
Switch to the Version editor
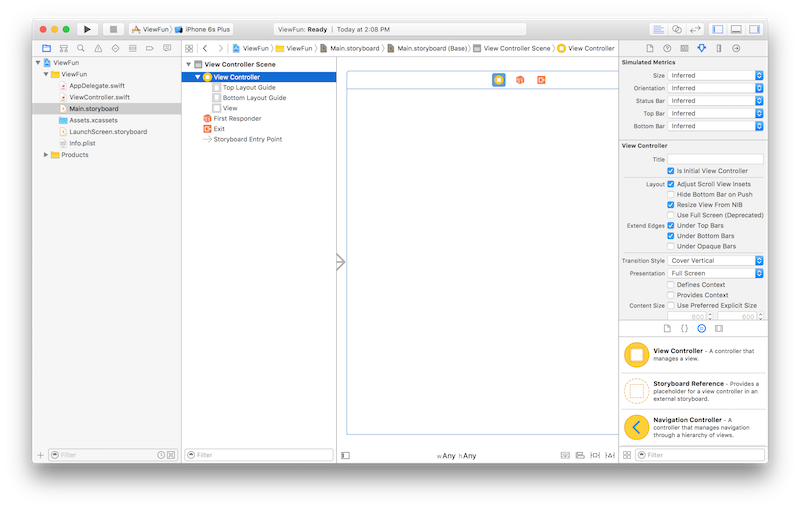coord(695,30)
